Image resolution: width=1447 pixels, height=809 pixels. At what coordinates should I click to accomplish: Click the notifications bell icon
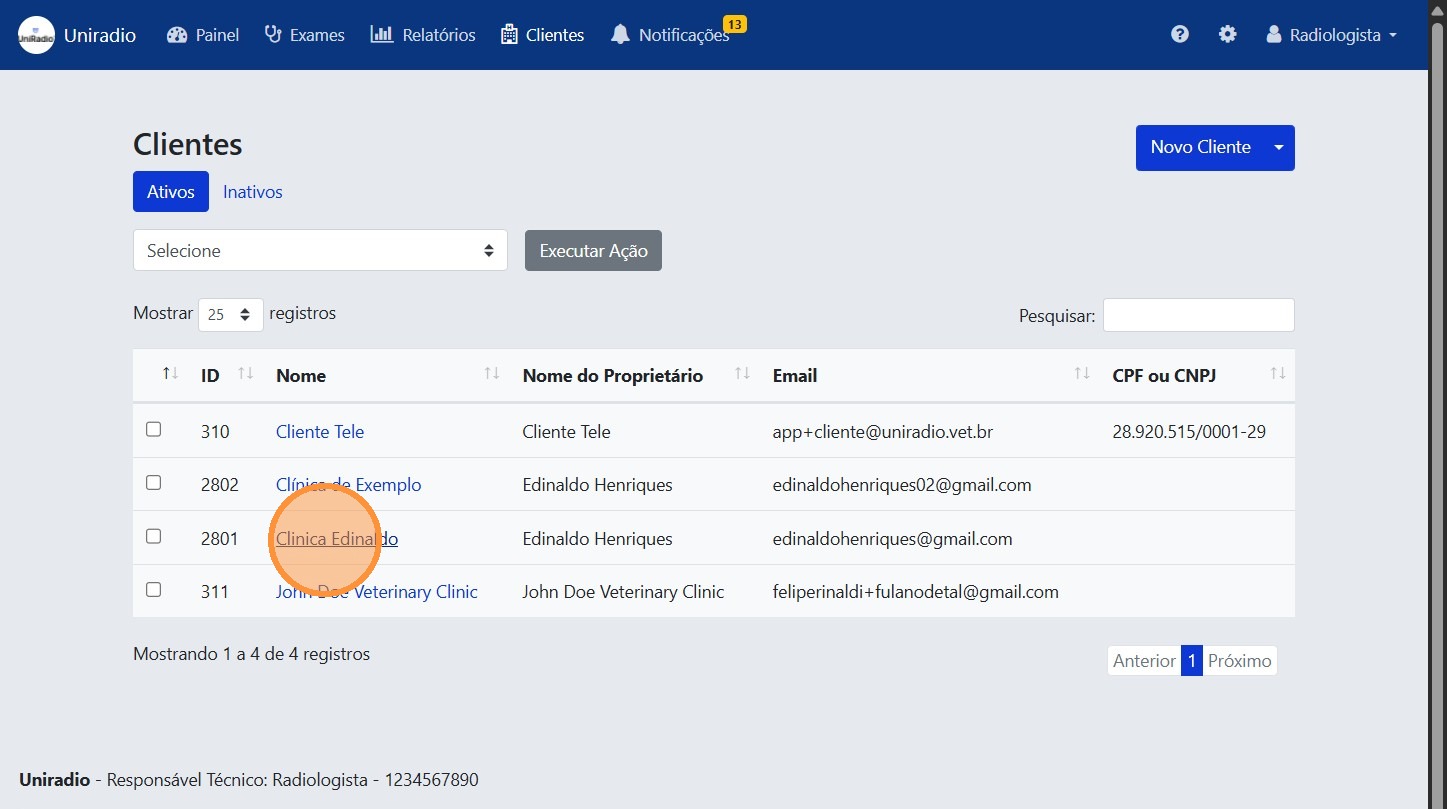(620, 35)
